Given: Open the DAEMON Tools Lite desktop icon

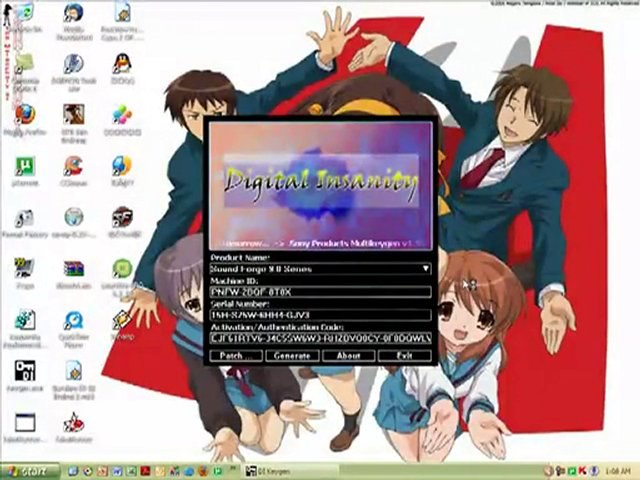Looking at the screenshot, I should point(74,64).
